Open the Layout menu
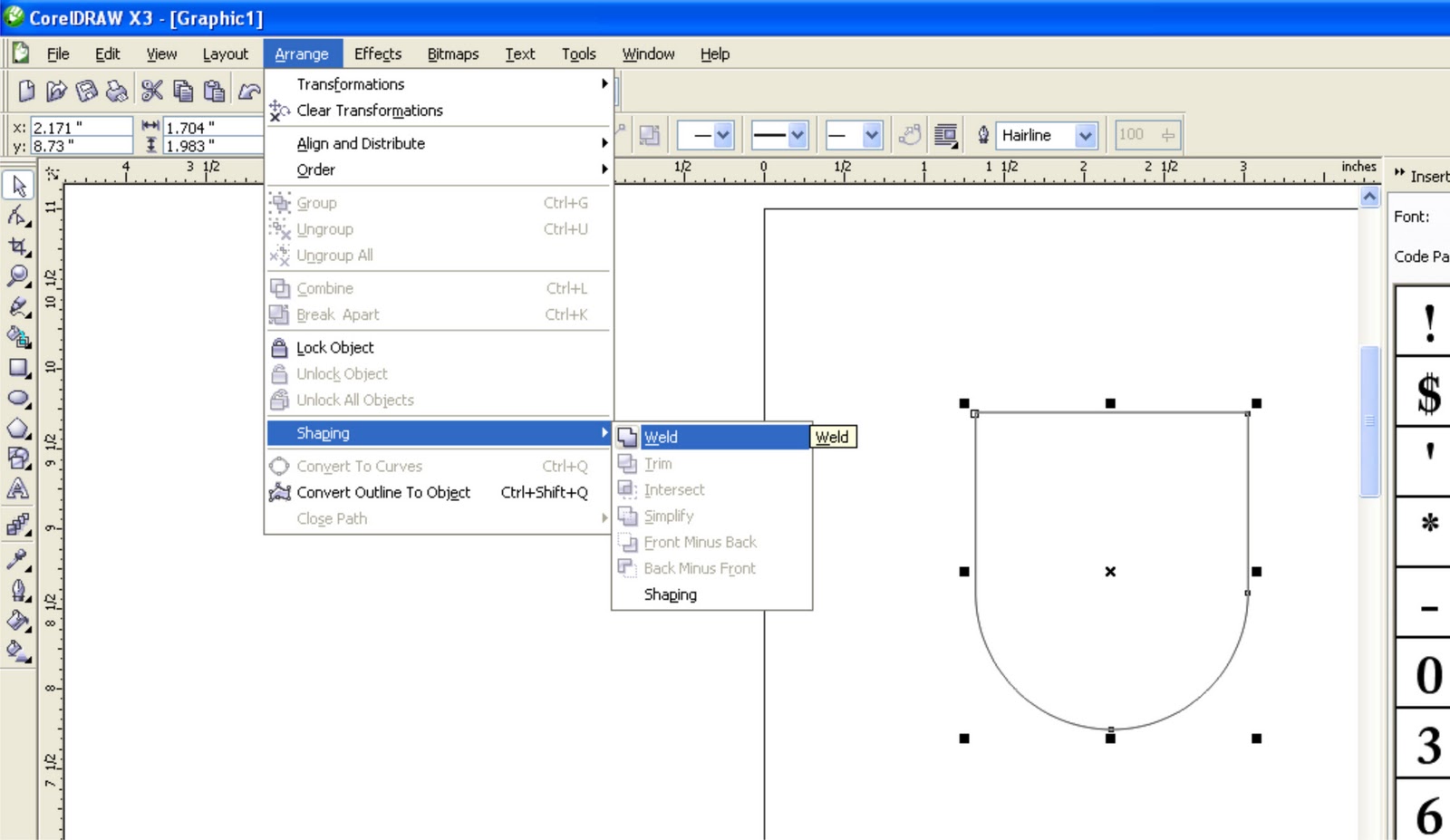1450x840 pixels. 225,54
